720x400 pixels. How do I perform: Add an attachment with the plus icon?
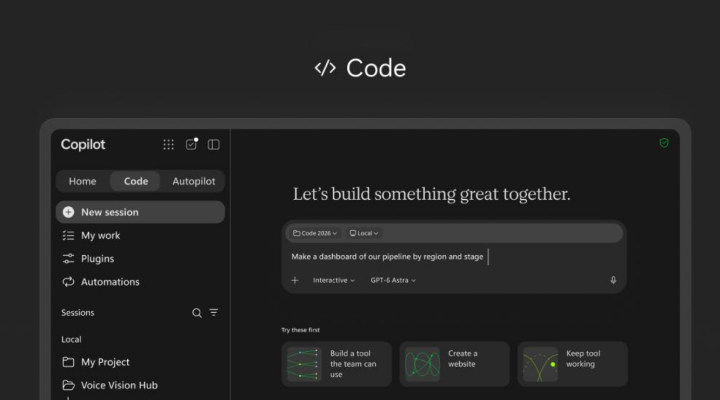295,280
